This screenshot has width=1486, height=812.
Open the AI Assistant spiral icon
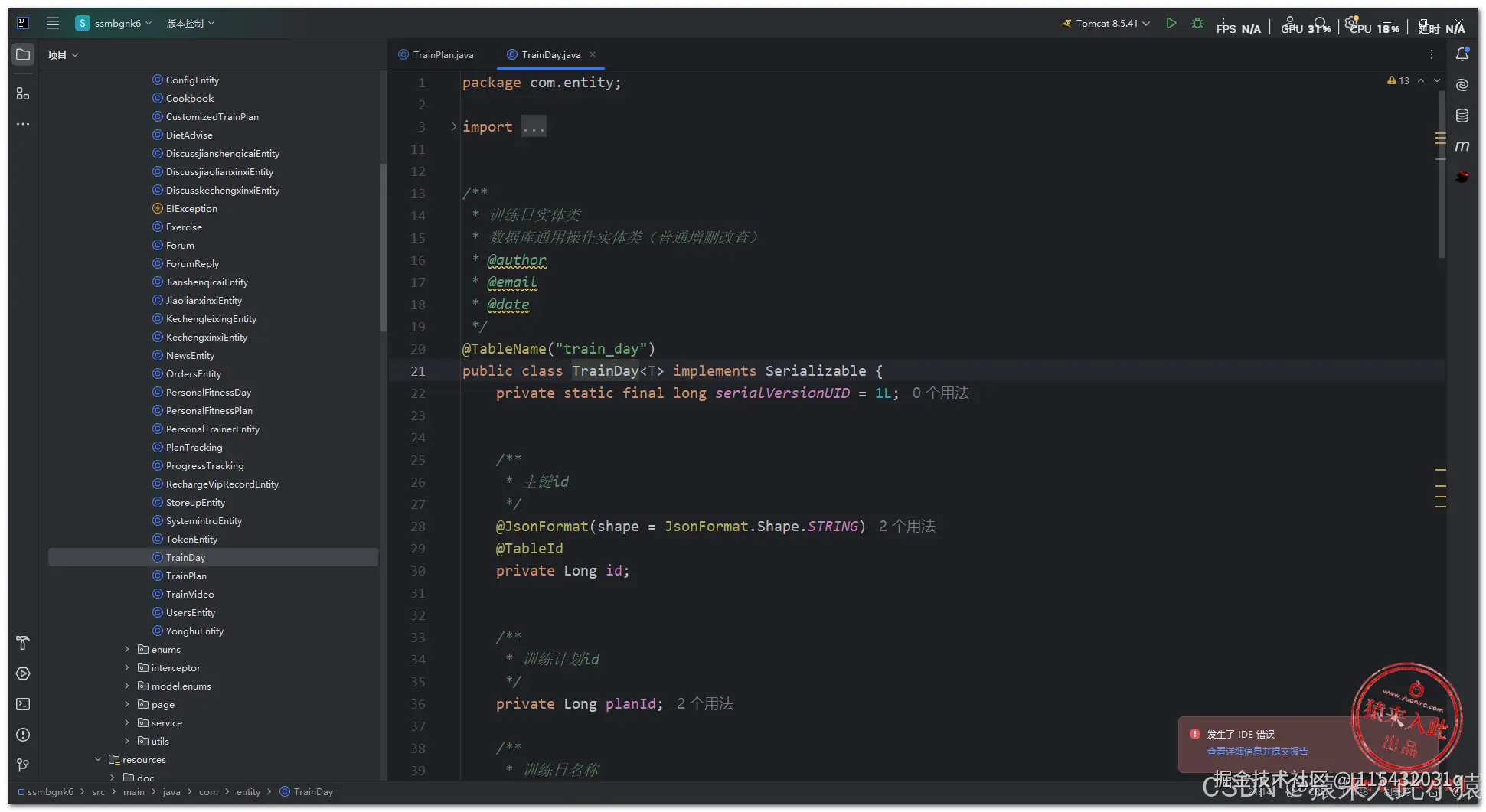click(x=1462, y=85)
